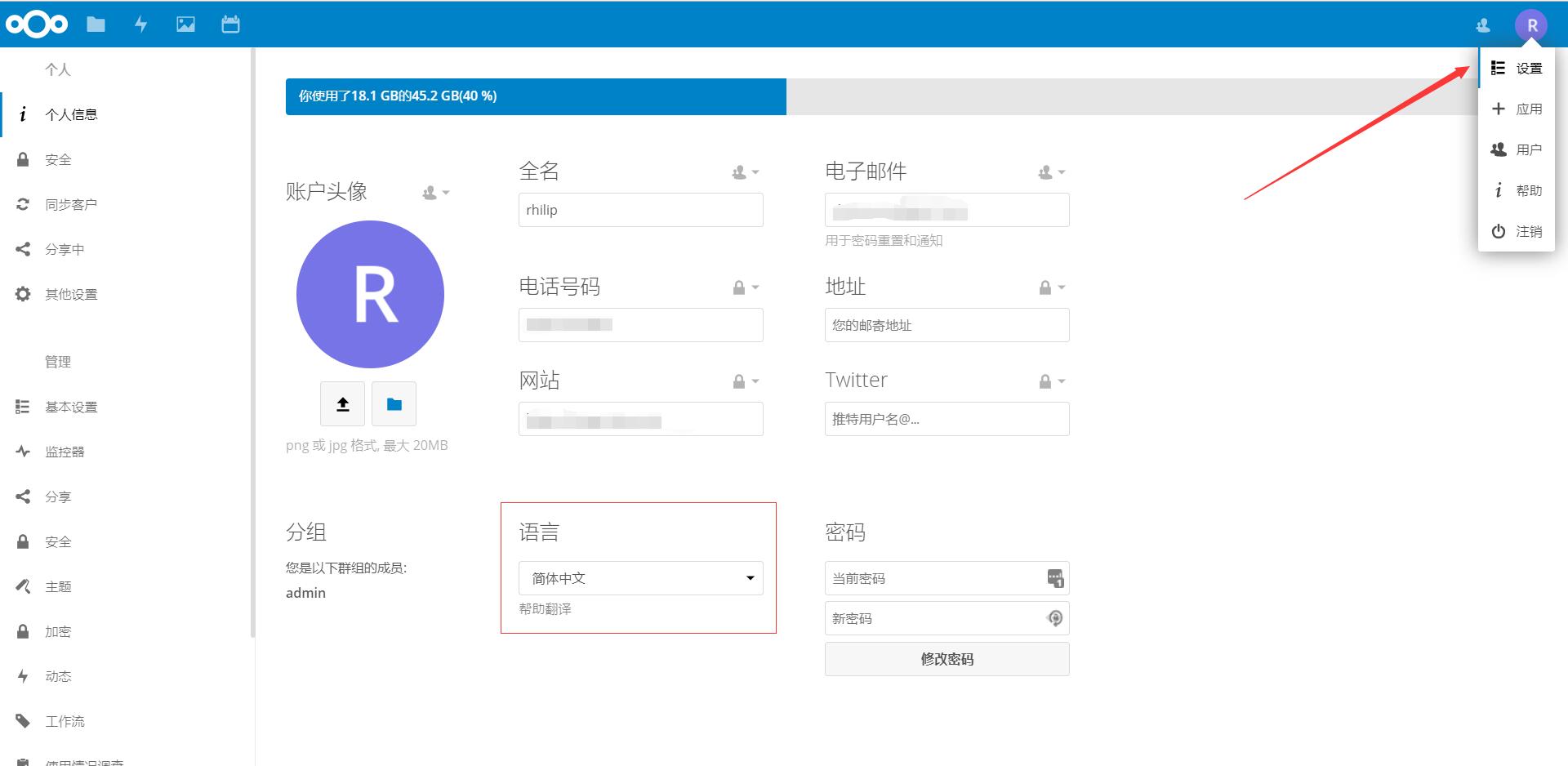Open scope dropdown next to 电子邮件

click(x=1052, y=172)
